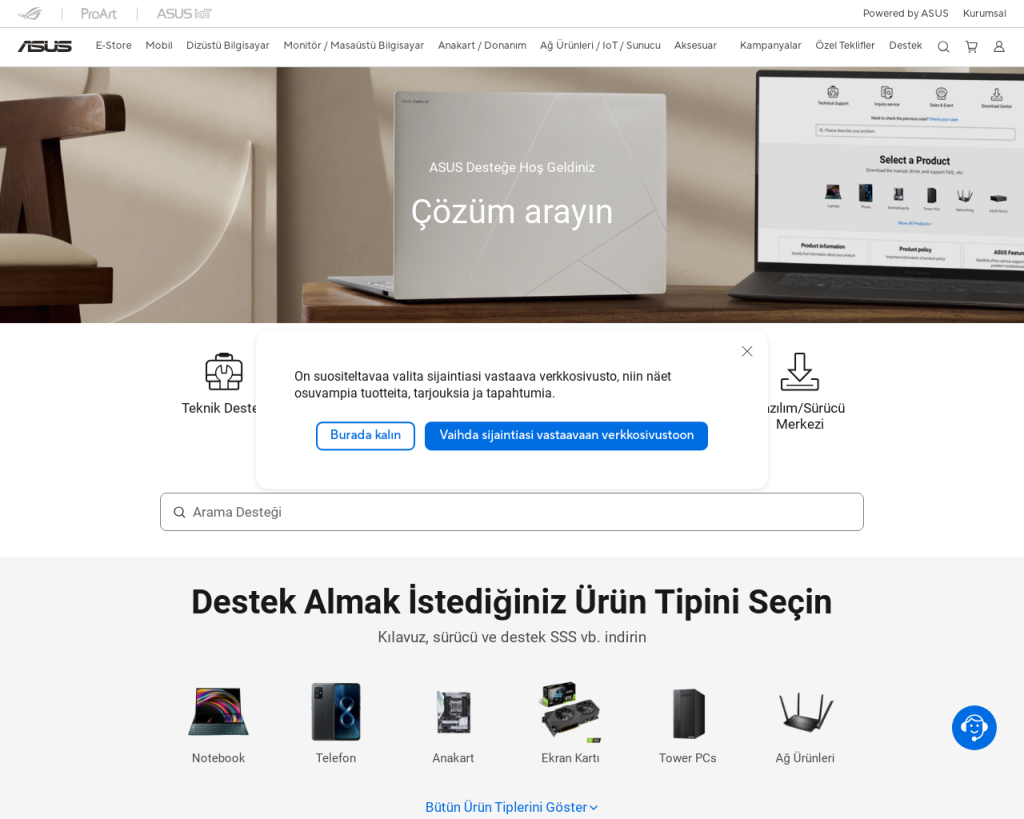This screenshot has width=1024, height=819.
Task: Click the Ekran Kartı label
Action: (x=570, y=758)
